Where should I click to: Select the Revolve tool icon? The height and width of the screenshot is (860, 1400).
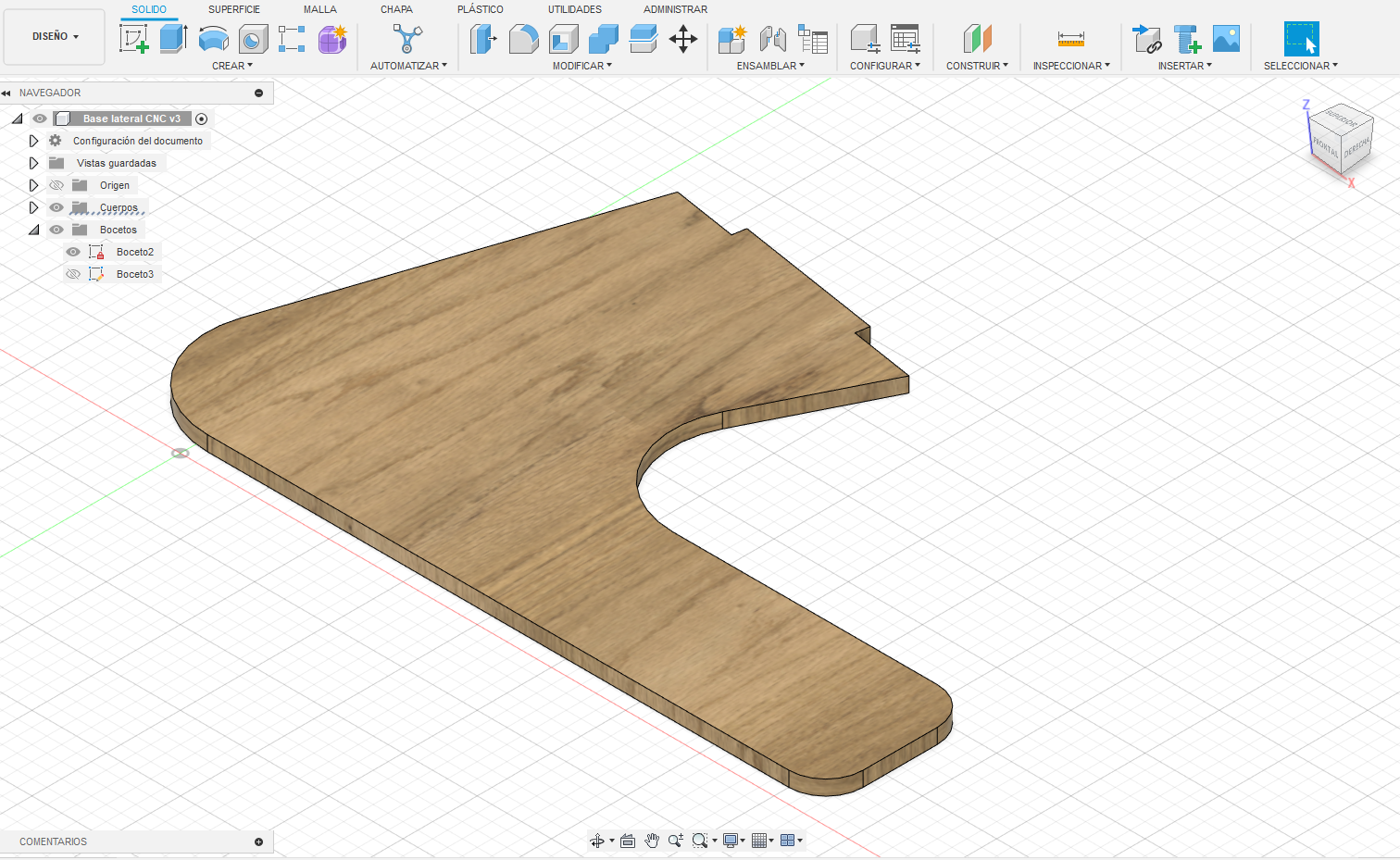[x=213, y=39]
